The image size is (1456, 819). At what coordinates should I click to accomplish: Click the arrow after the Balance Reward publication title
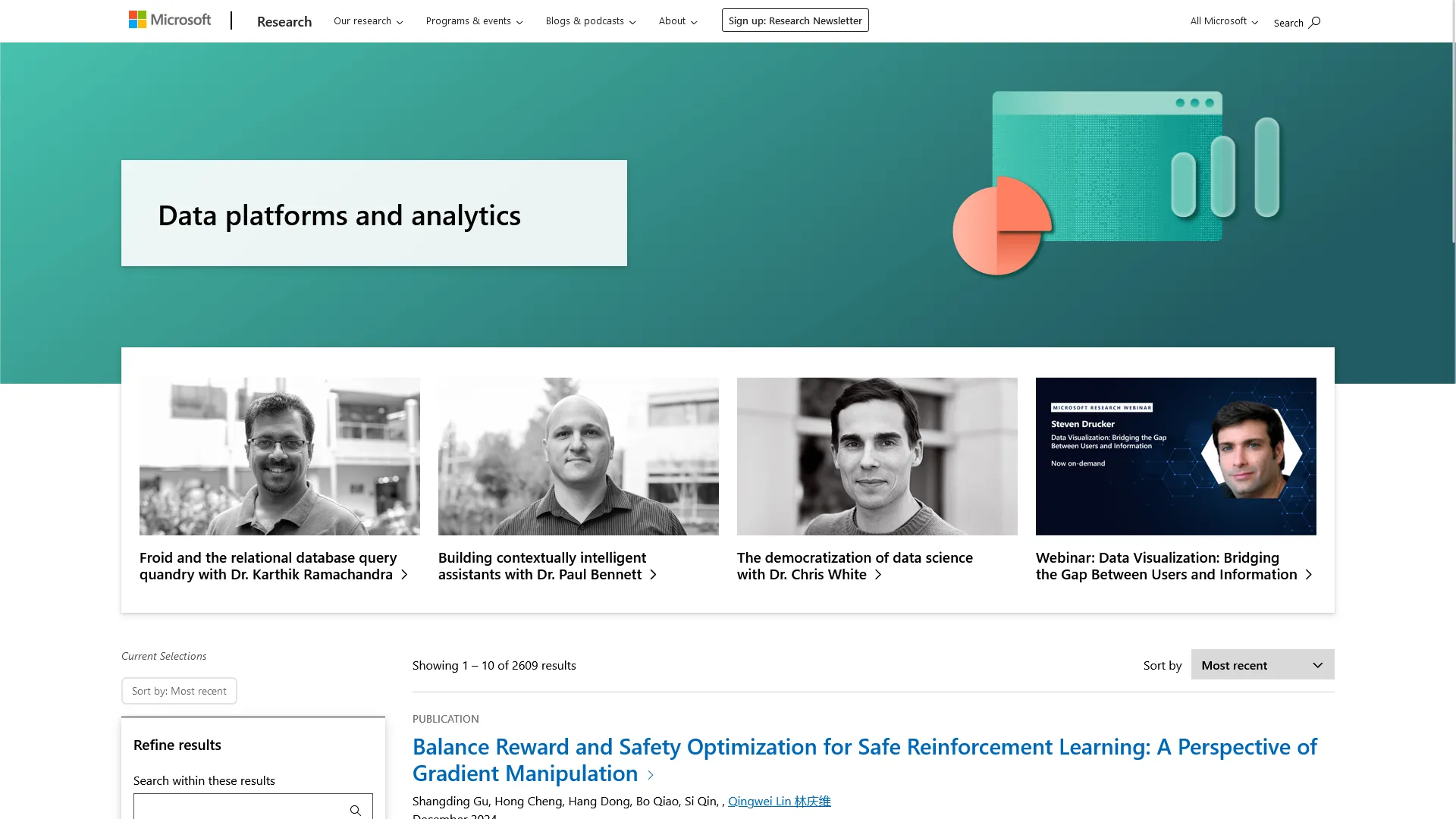pyautogui.click(x=651, y=776)
